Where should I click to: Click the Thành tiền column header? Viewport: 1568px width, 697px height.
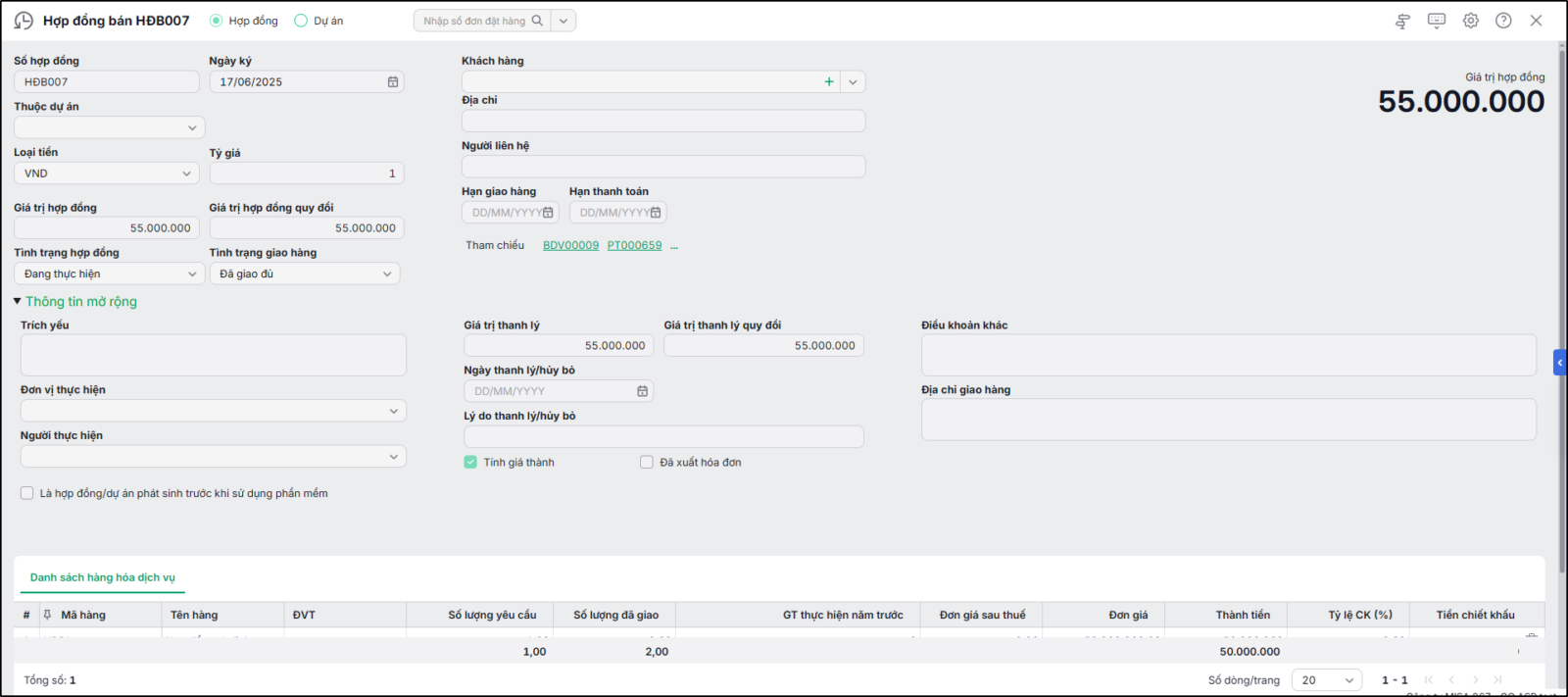click(x=1243, y=615)
